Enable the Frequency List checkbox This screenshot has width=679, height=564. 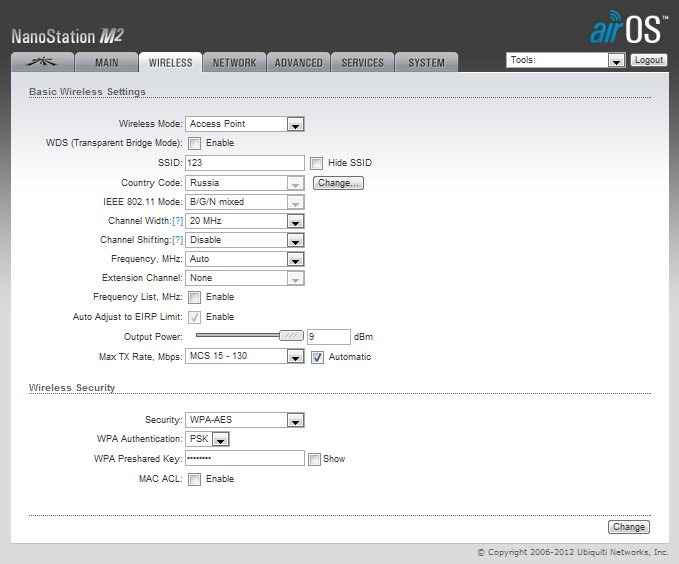194,297
